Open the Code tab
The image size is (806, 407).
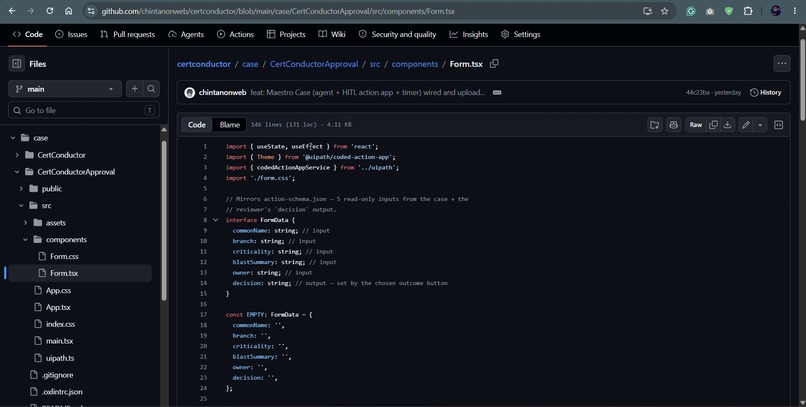tap(28, 34)
